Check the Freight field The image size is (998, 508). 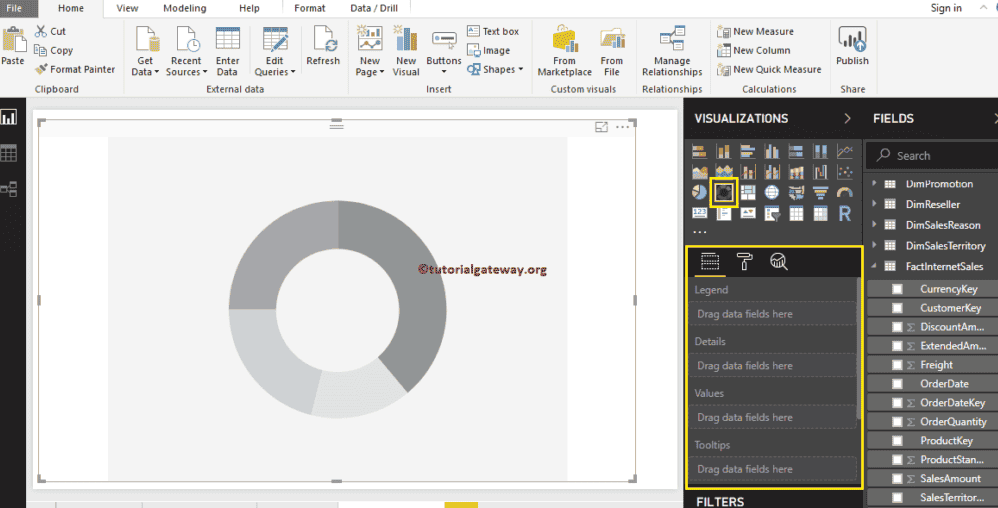click(897, 365)
